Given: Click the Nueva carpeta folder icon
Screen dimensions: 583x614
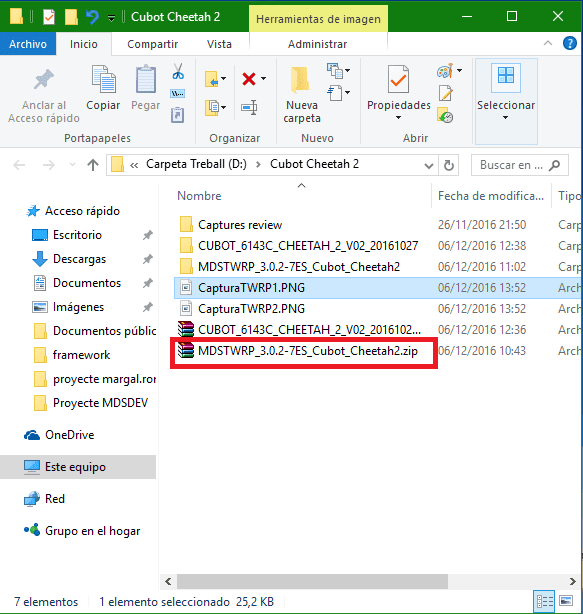Looking at the screenshot, I should 300,79.
